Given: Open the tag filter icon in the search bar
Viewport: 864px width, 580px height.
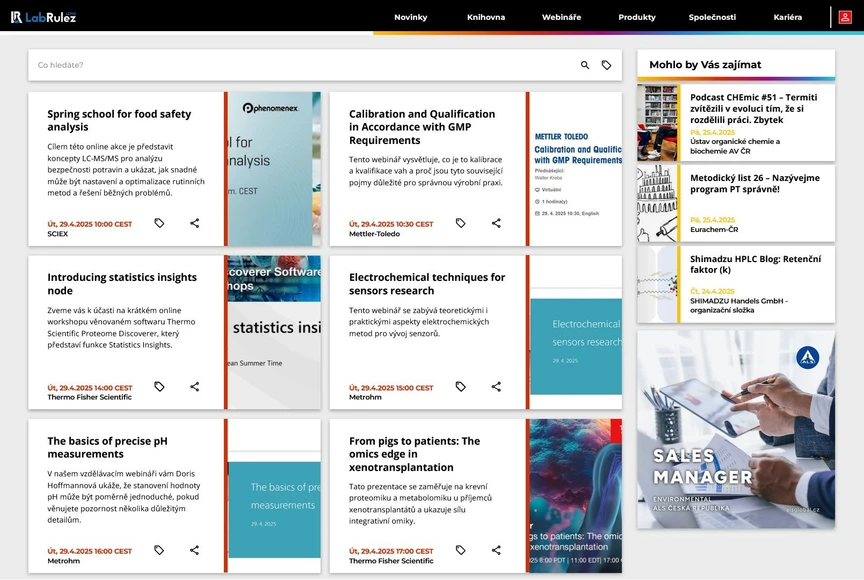Looking at the screenshot, I should tap(607, 63).
